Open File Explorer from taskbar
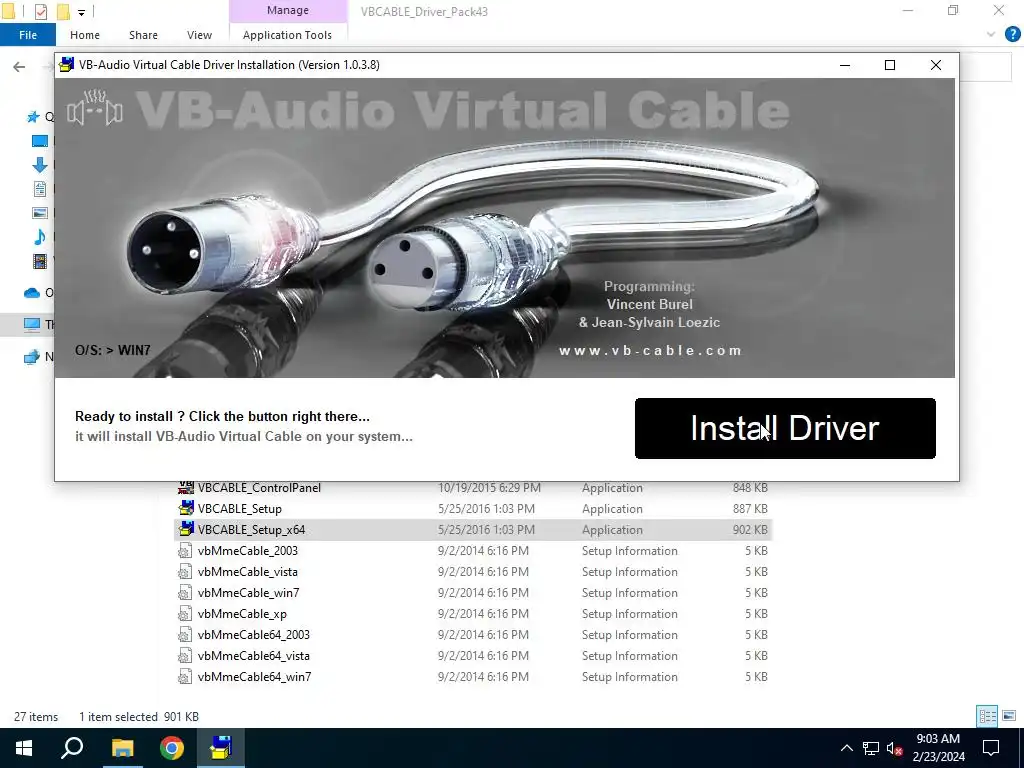The width and height of the screenshot is (1024, 768). (122, 748)
